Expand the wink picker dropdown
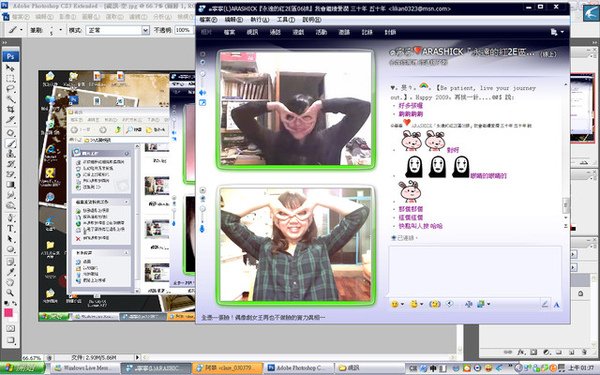Viewport: 600px width, 375px height. point(421,304)
